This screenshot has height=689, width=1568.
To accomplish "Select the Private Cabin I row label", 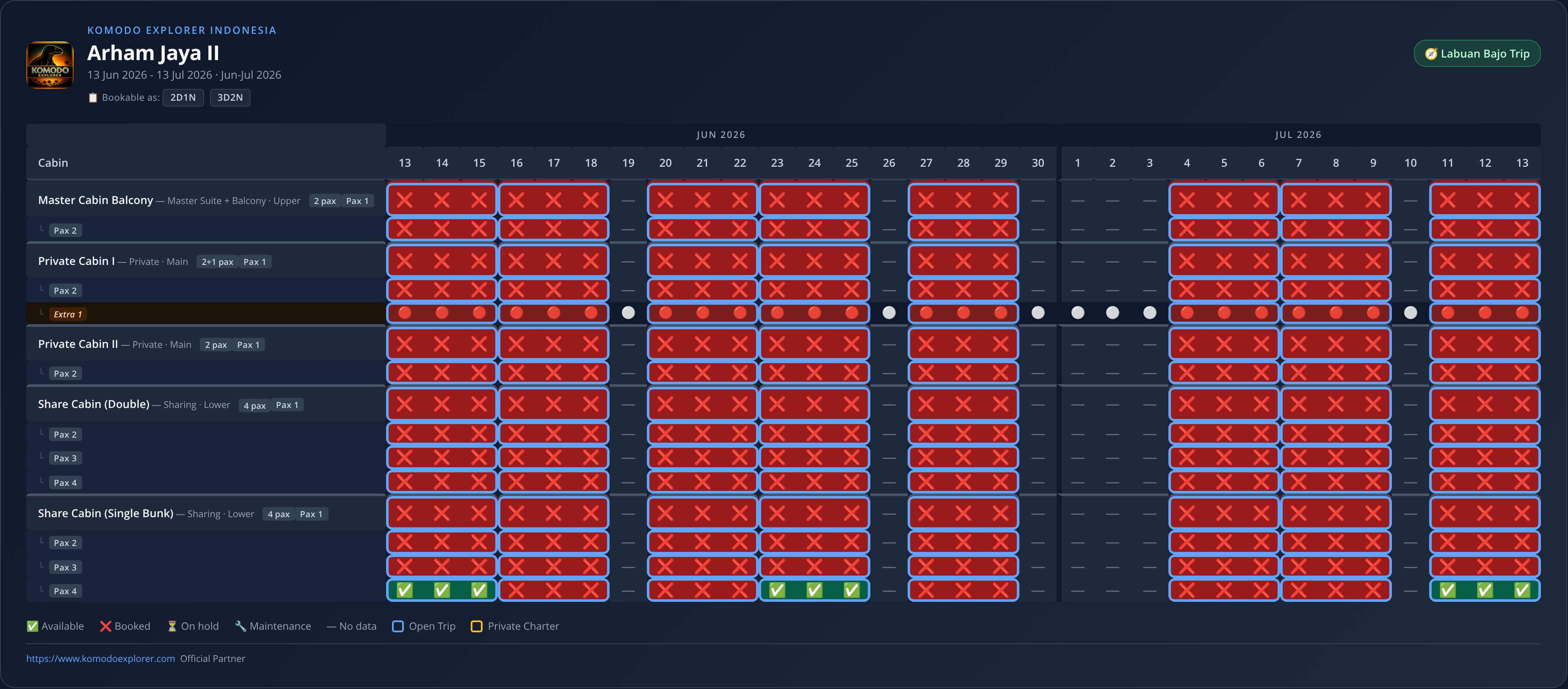I will tap(76, 261).
